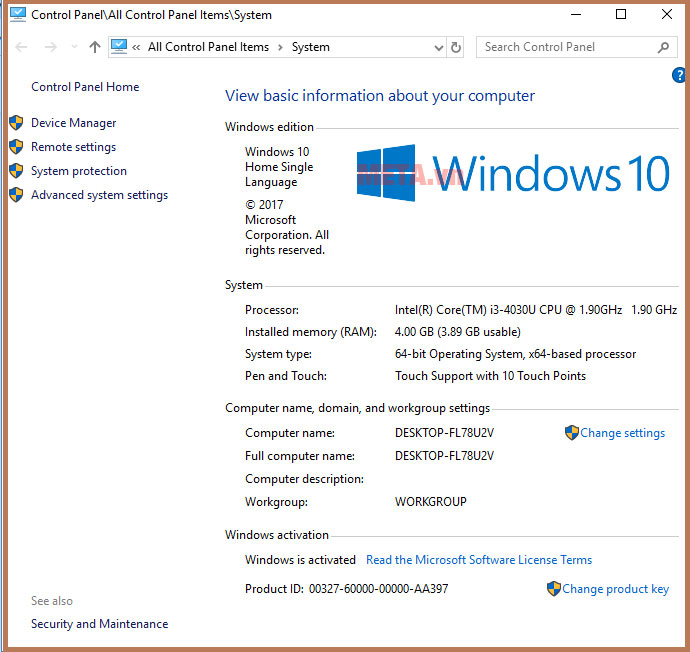The image size is (690, 652).
Task: Open the blue Help question icon
Action: 679,75
